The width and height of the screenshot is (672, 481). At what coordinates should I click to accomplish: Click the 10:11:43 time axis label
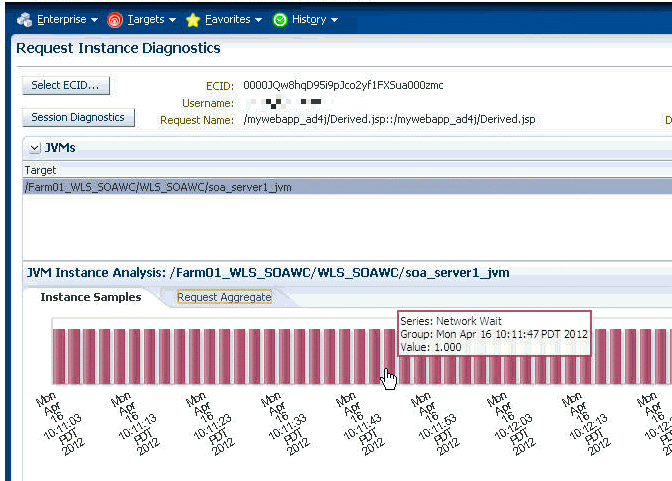click(360, 424)
